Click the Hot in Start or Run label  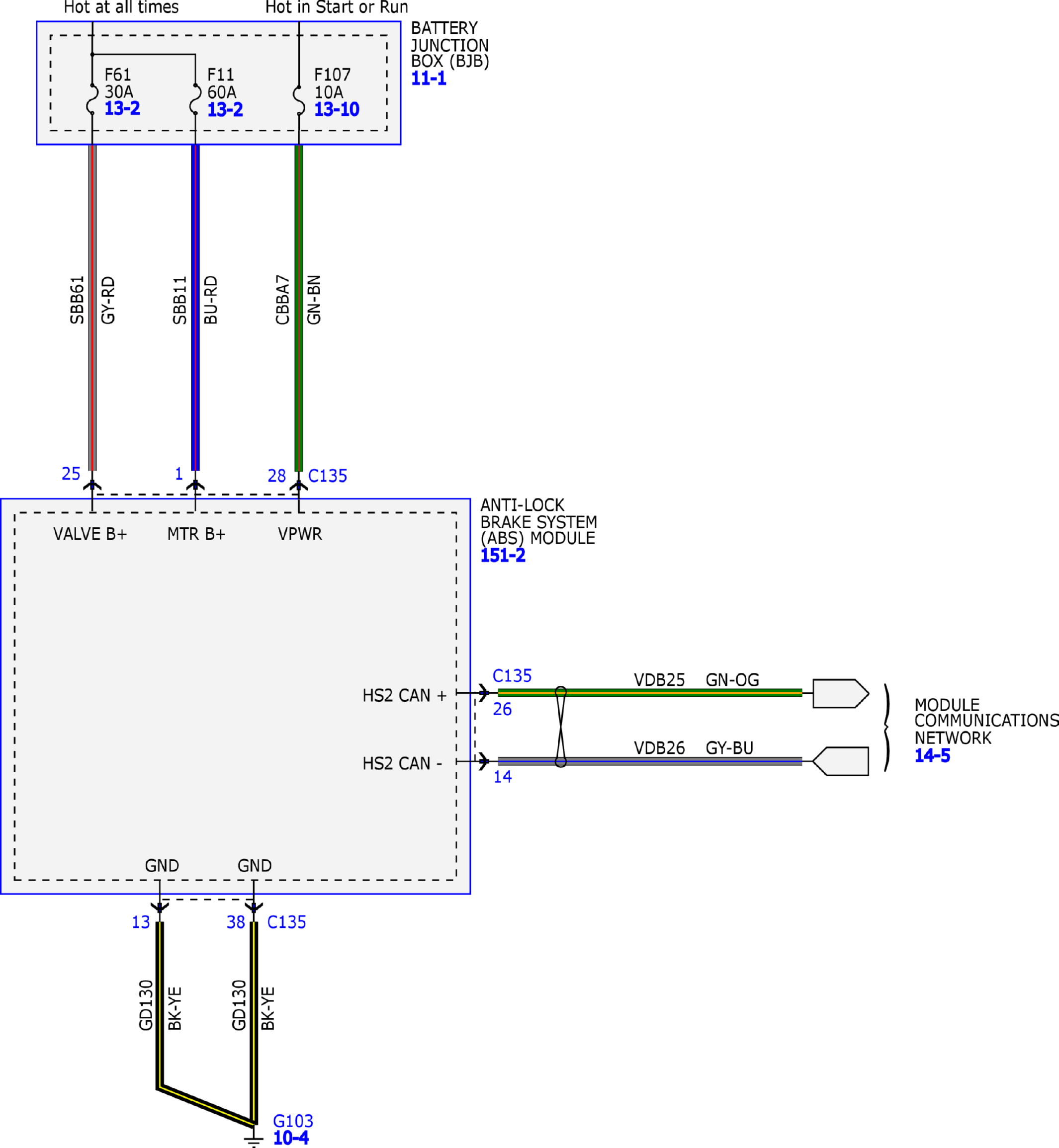[337, 7]
